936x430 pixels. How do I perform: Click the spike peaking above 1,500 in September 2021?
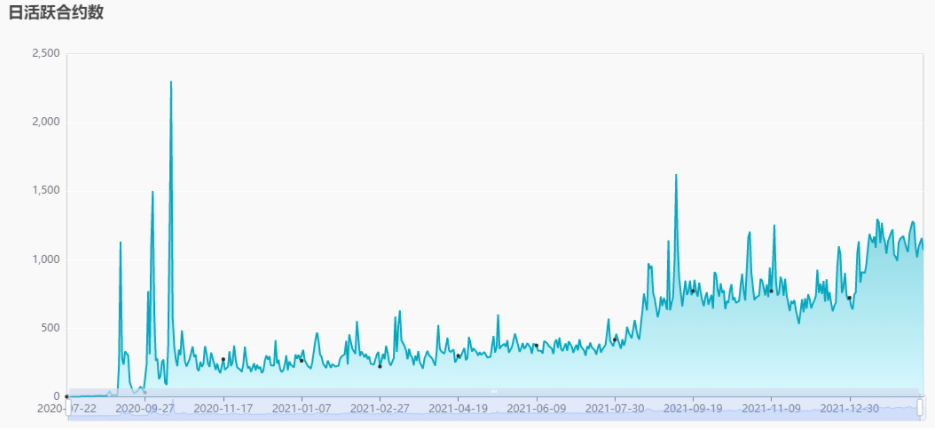click(676, 176)
